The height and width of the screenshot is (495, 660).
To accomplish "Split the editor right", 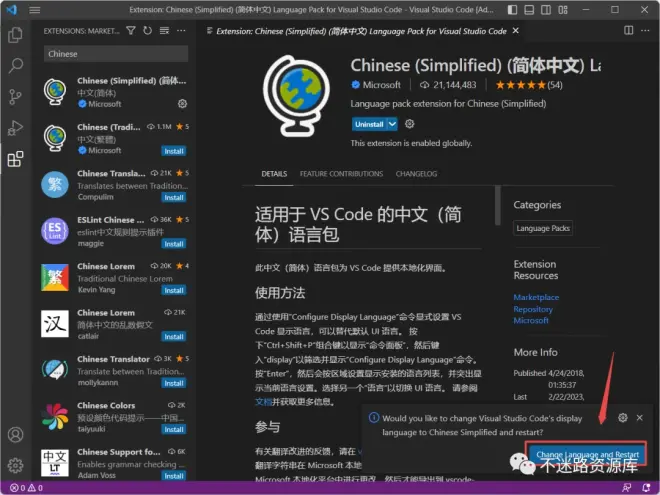I will [628, 30].
